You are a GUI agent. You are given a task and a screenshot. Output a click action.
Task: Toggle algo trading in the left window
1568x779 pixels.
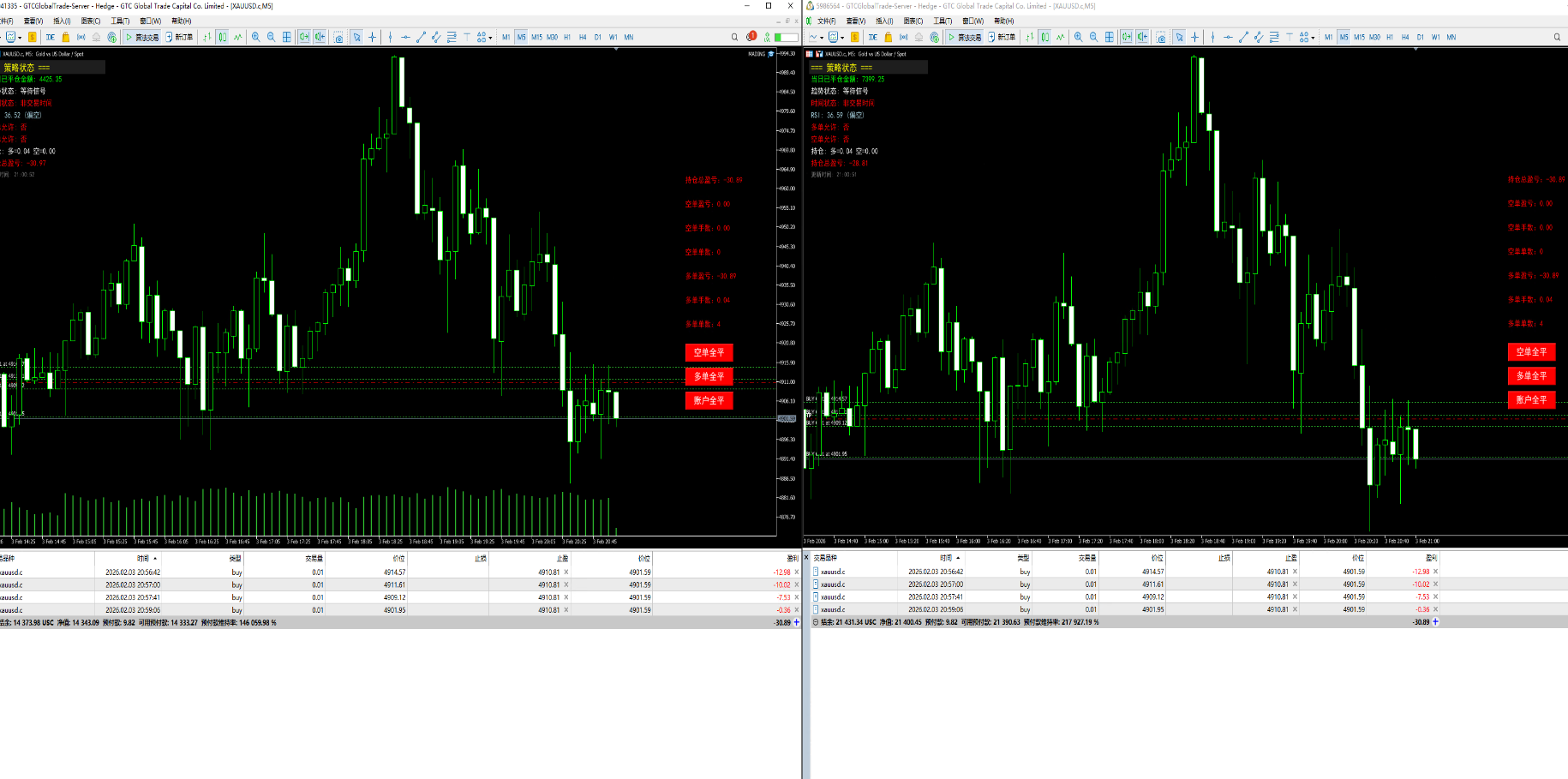click(x=142, y=37)
